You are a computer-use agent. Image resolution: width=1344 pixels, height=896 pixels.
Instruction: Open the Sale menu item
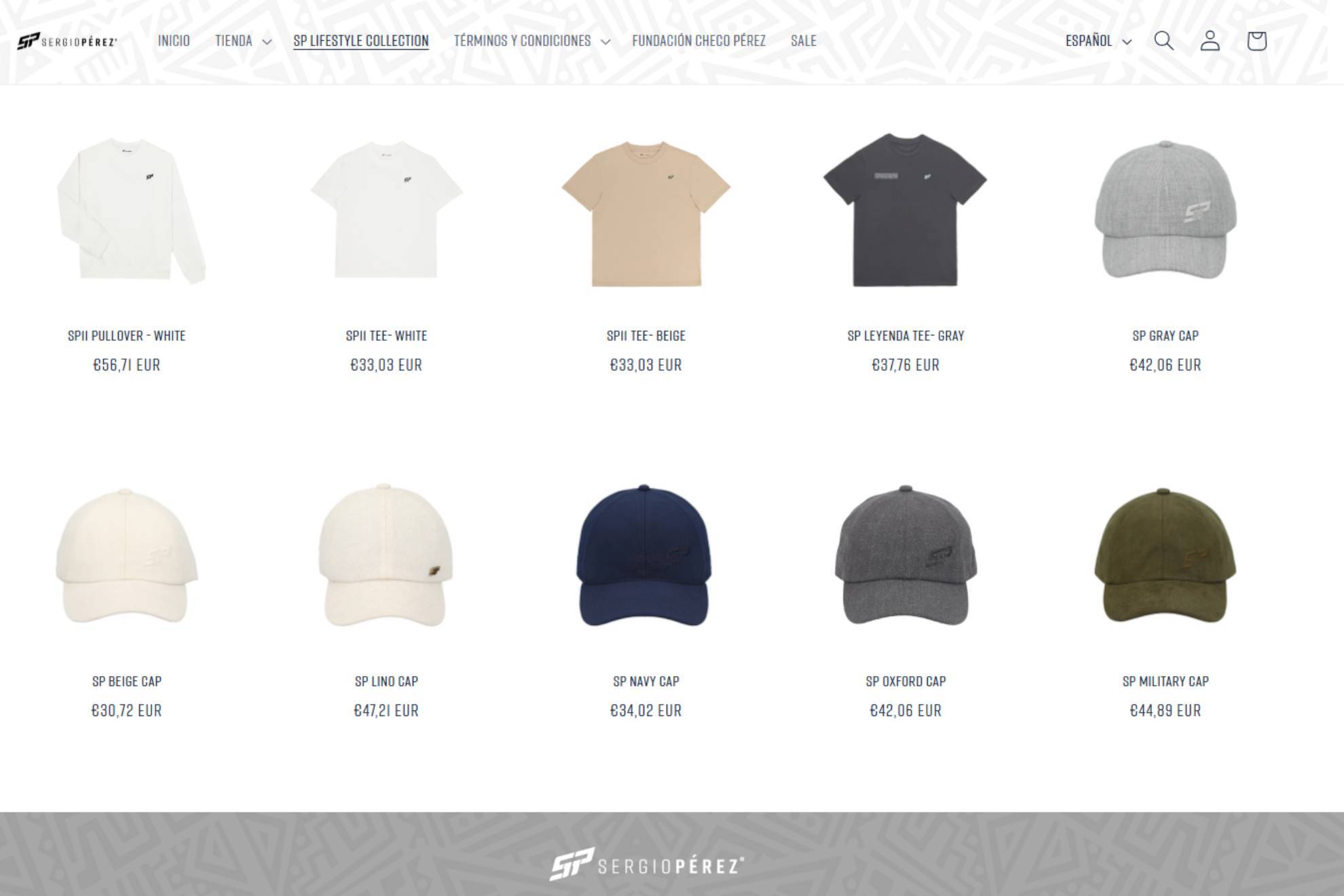coord(804,41)
